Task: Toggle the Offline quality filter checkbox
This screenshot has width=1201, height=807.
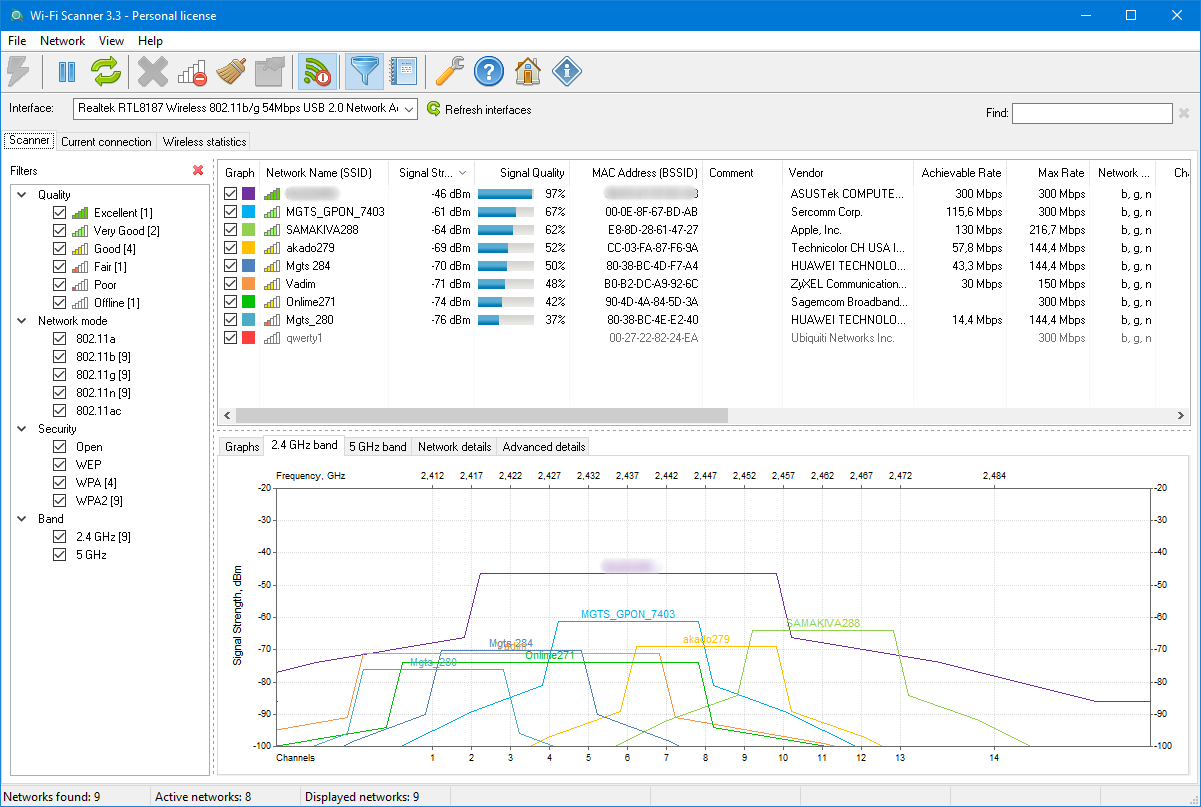Action: (x=59, y=303)
